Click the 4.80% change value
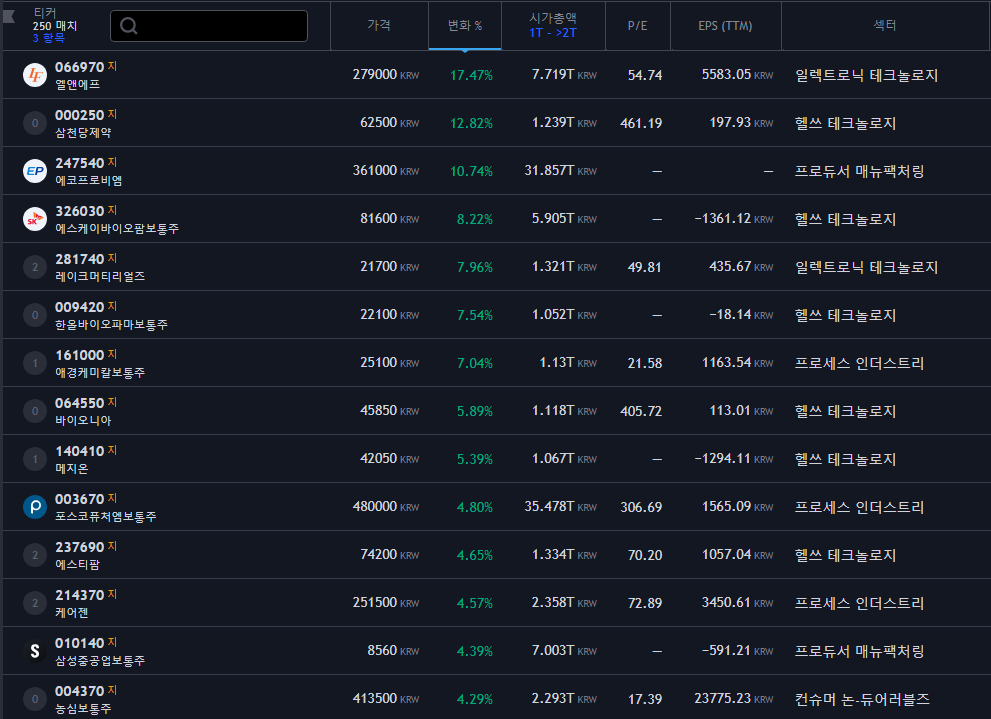 475,507
